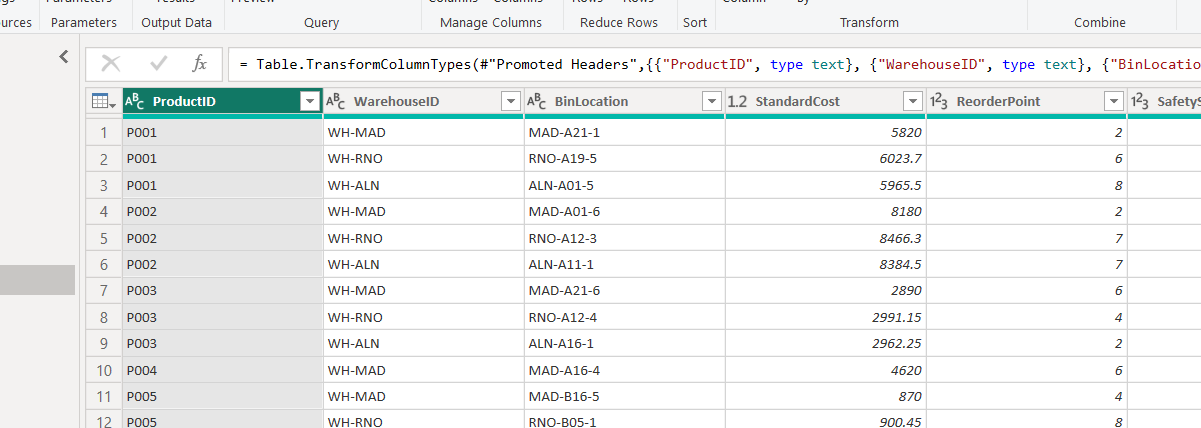Viewport: 1201px width, 428px height.
Task: Click the MAD-A01-6 bin location cell
Action: (x=624, y=211)
